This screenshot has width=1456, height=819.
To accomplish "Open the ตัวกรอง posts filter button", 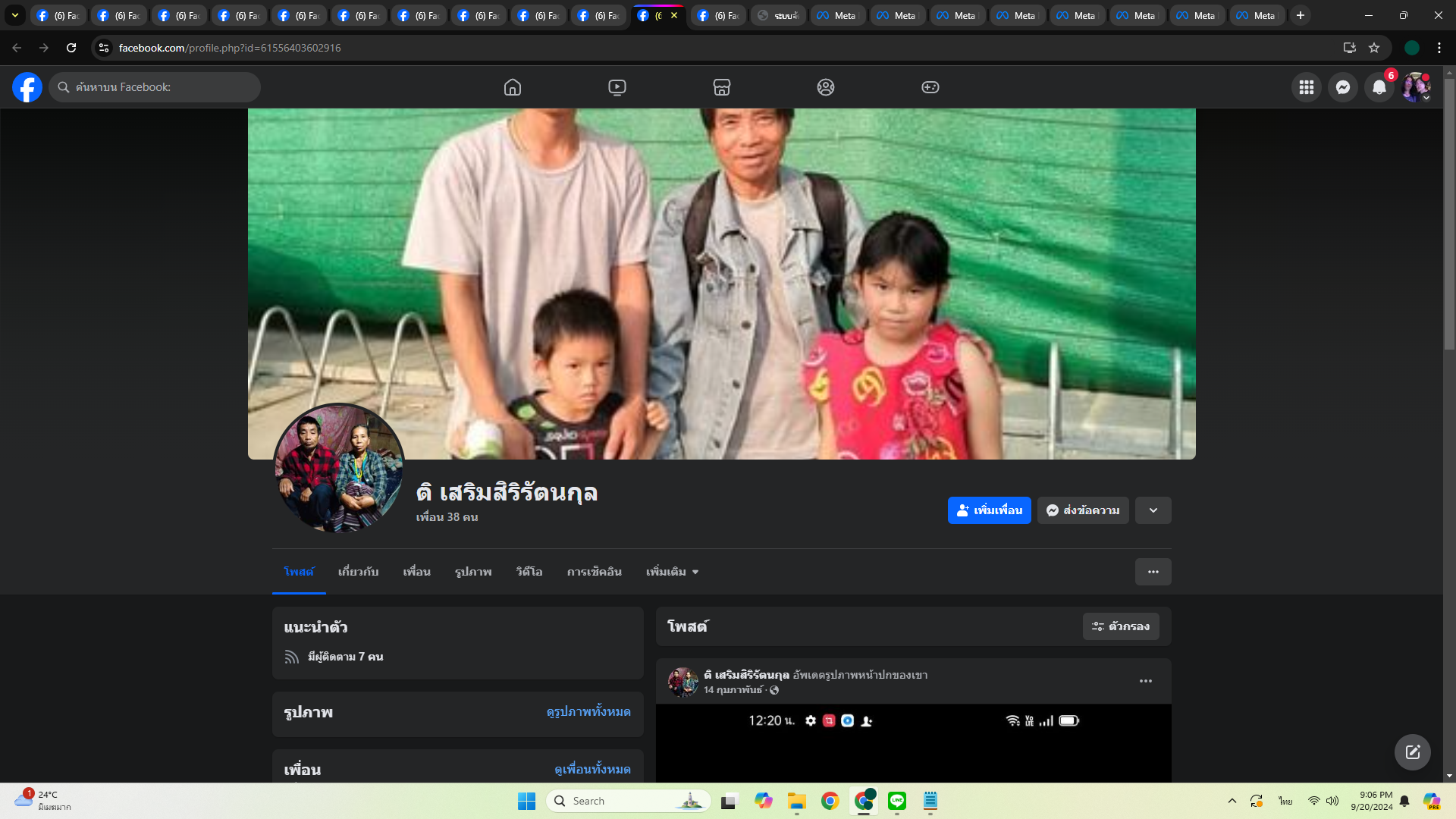I will (1121, 626).
